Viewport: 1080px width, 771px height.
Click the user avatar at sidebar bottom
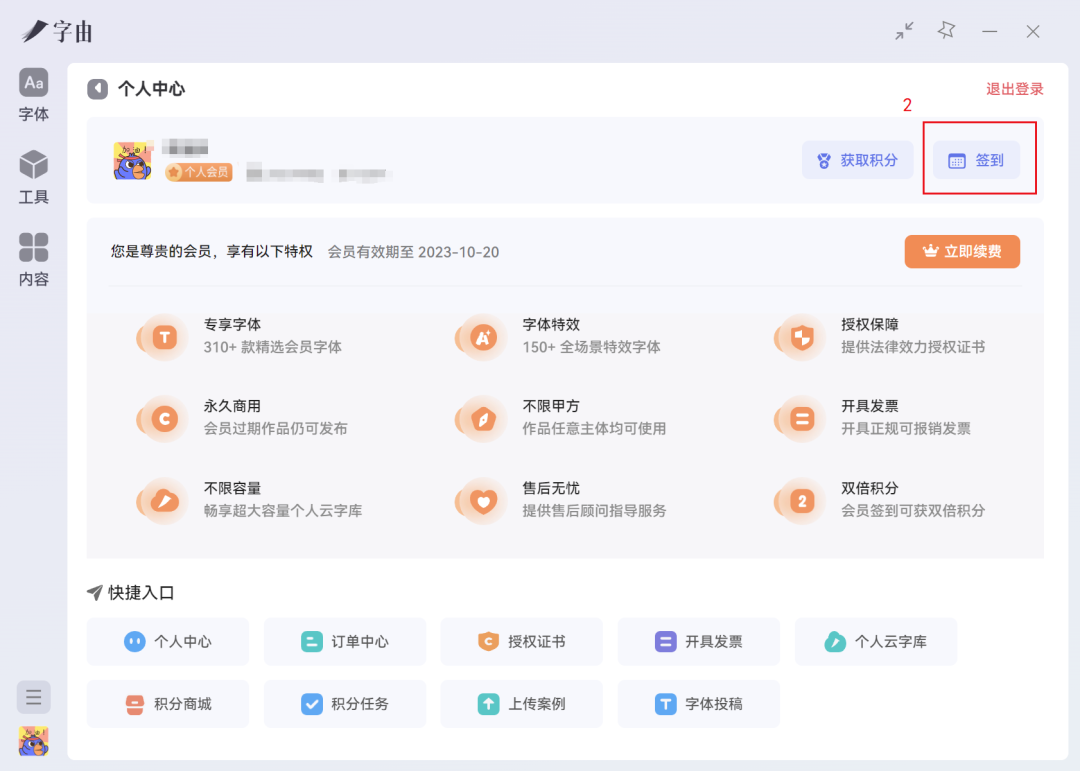(x=33, y=741)
